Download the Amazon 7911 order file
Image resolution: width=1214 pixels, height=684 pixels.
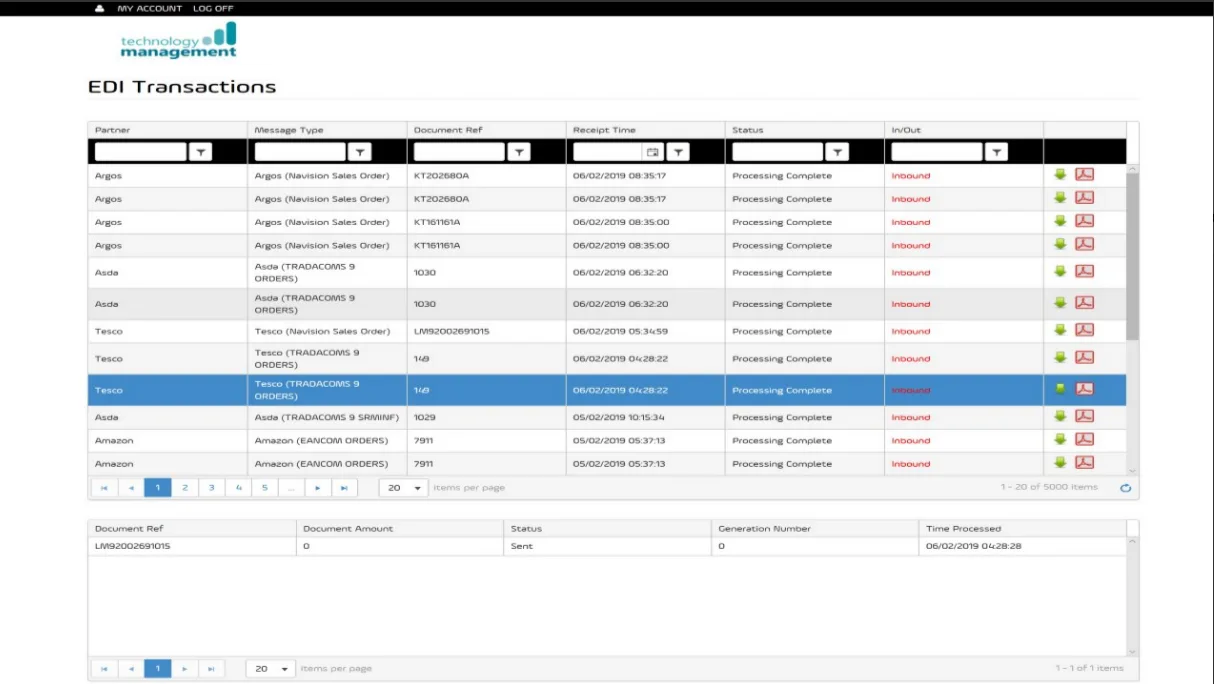[1062, 440]
